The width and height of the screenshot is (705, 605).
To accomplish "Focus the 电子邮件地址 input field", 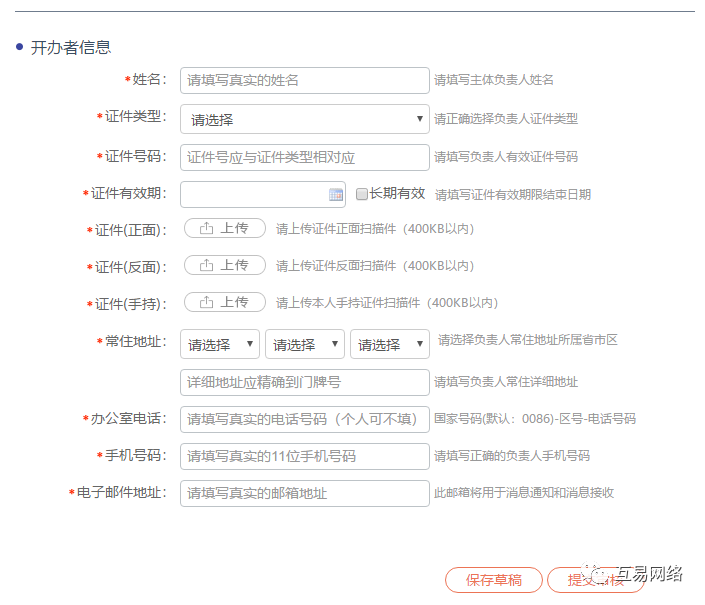I will pyautogui.click(x=304, y=494).
